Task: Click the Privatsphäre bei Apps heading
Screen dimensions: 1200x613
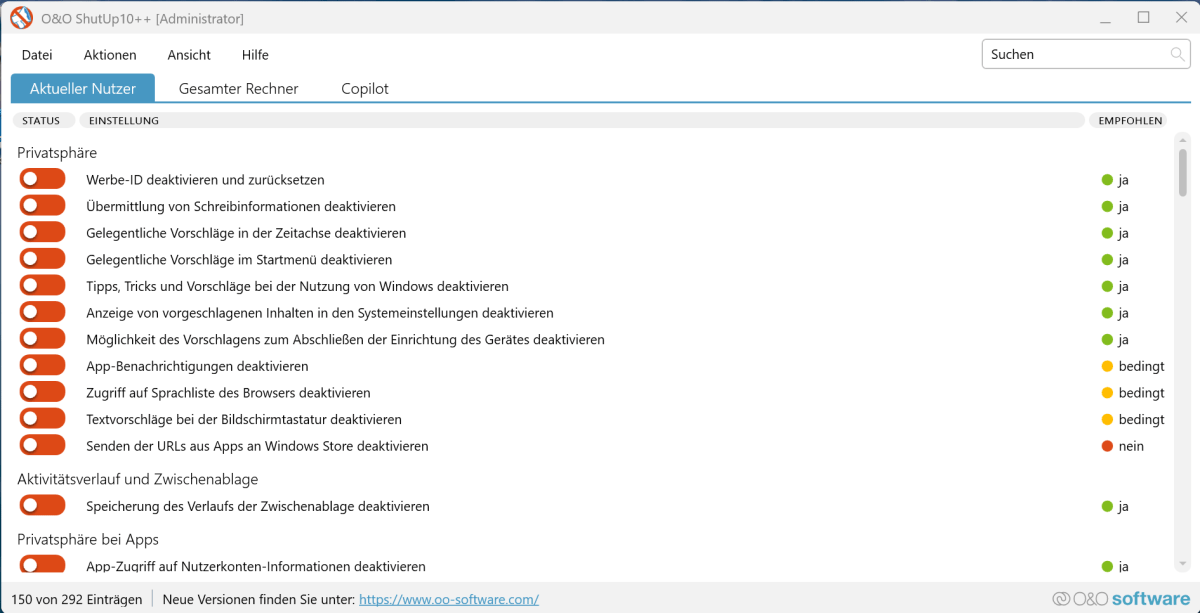Action: 88,539
